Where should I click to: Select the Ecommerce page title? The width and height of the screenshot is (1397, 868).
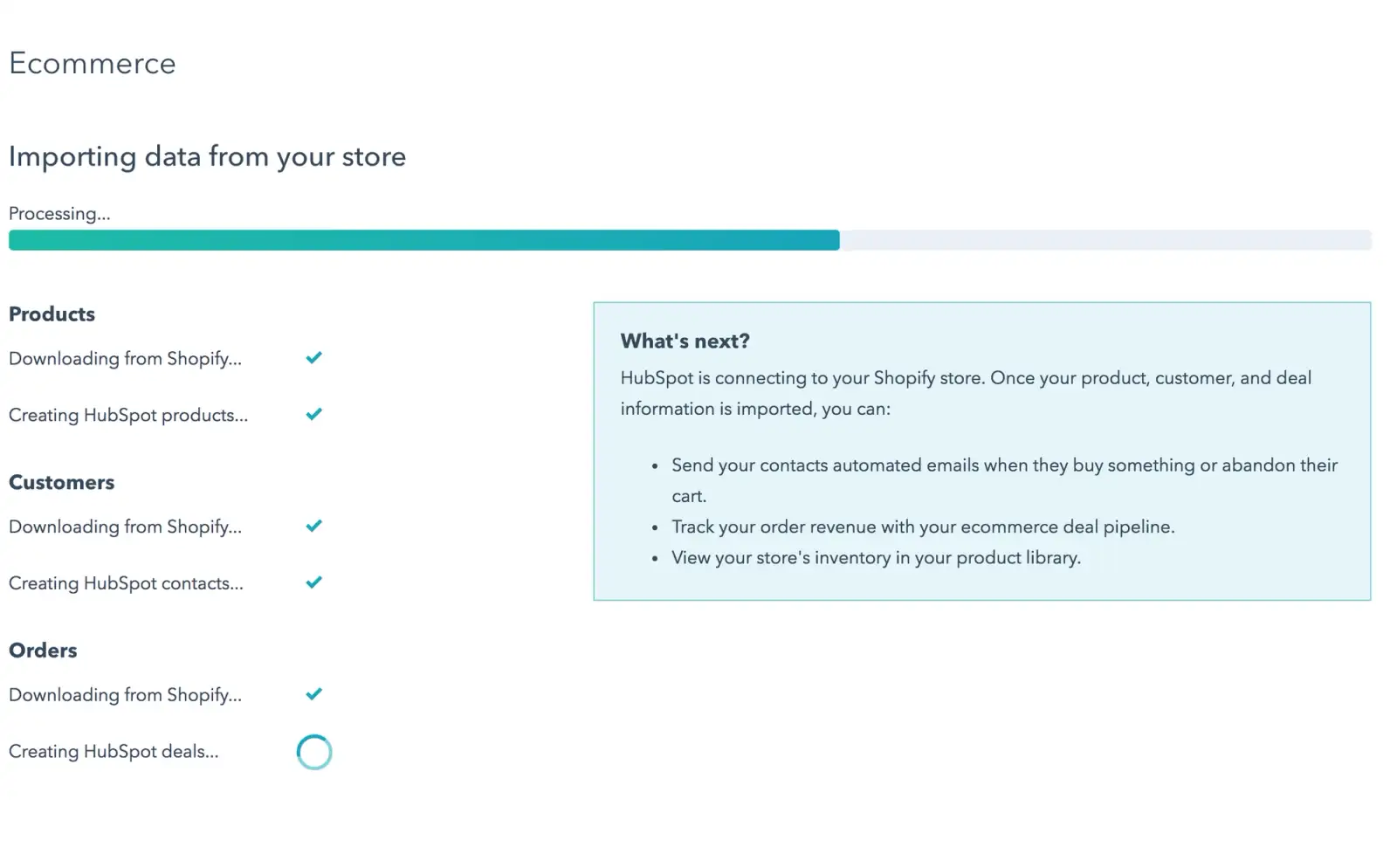tap(93, 64)
